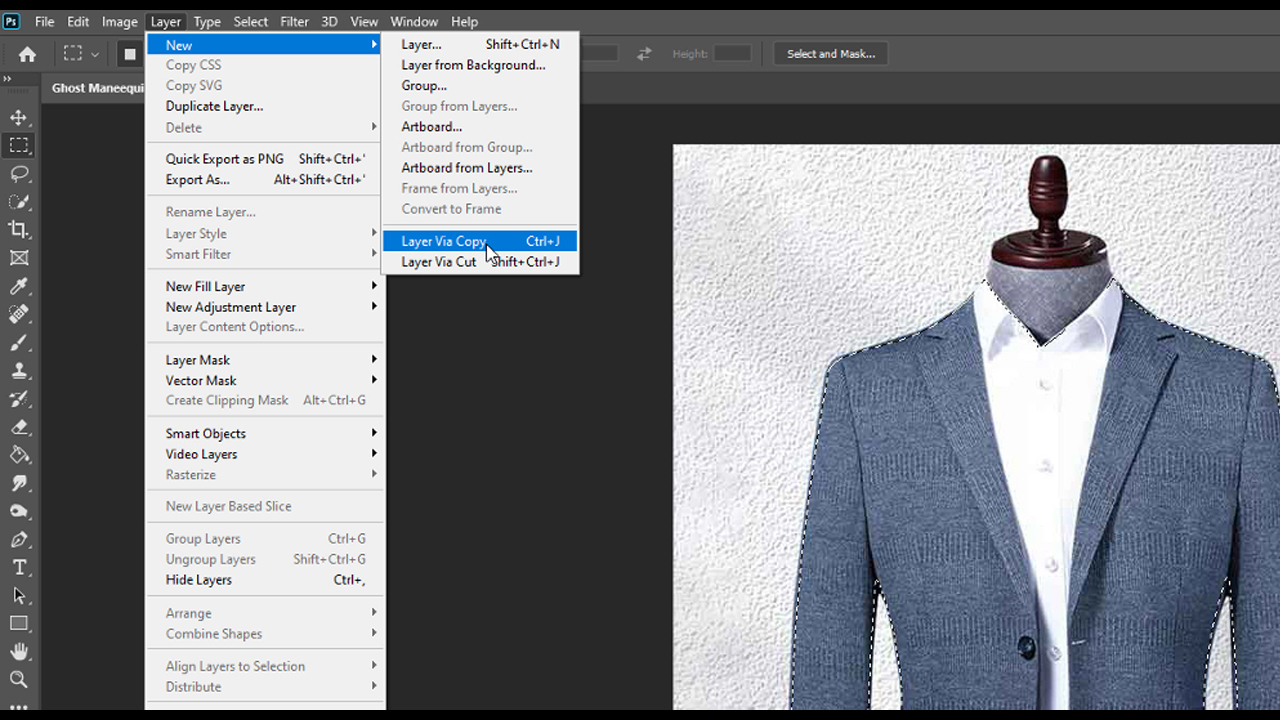The height and width of the screenshot is (720, 1280).
Task: Pick the Eyedropper tool
Action: pyautogui.click(x=19, y=287)
